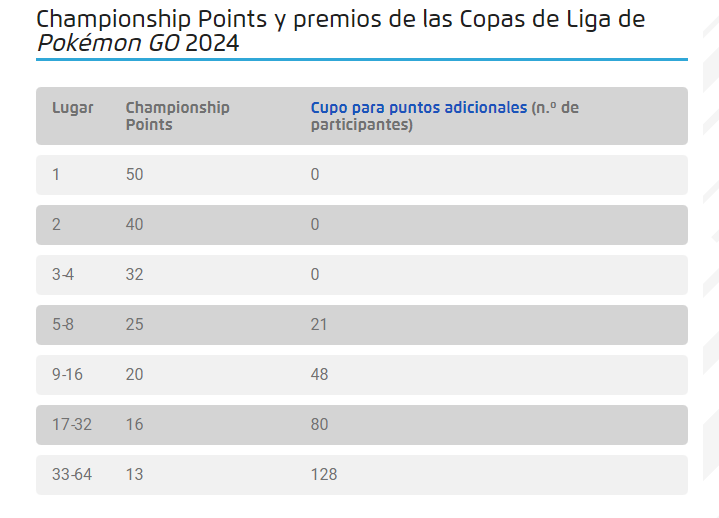The image size is (719, 518).
Task: Click the second place row with 40 points
Action: [362, 225]
